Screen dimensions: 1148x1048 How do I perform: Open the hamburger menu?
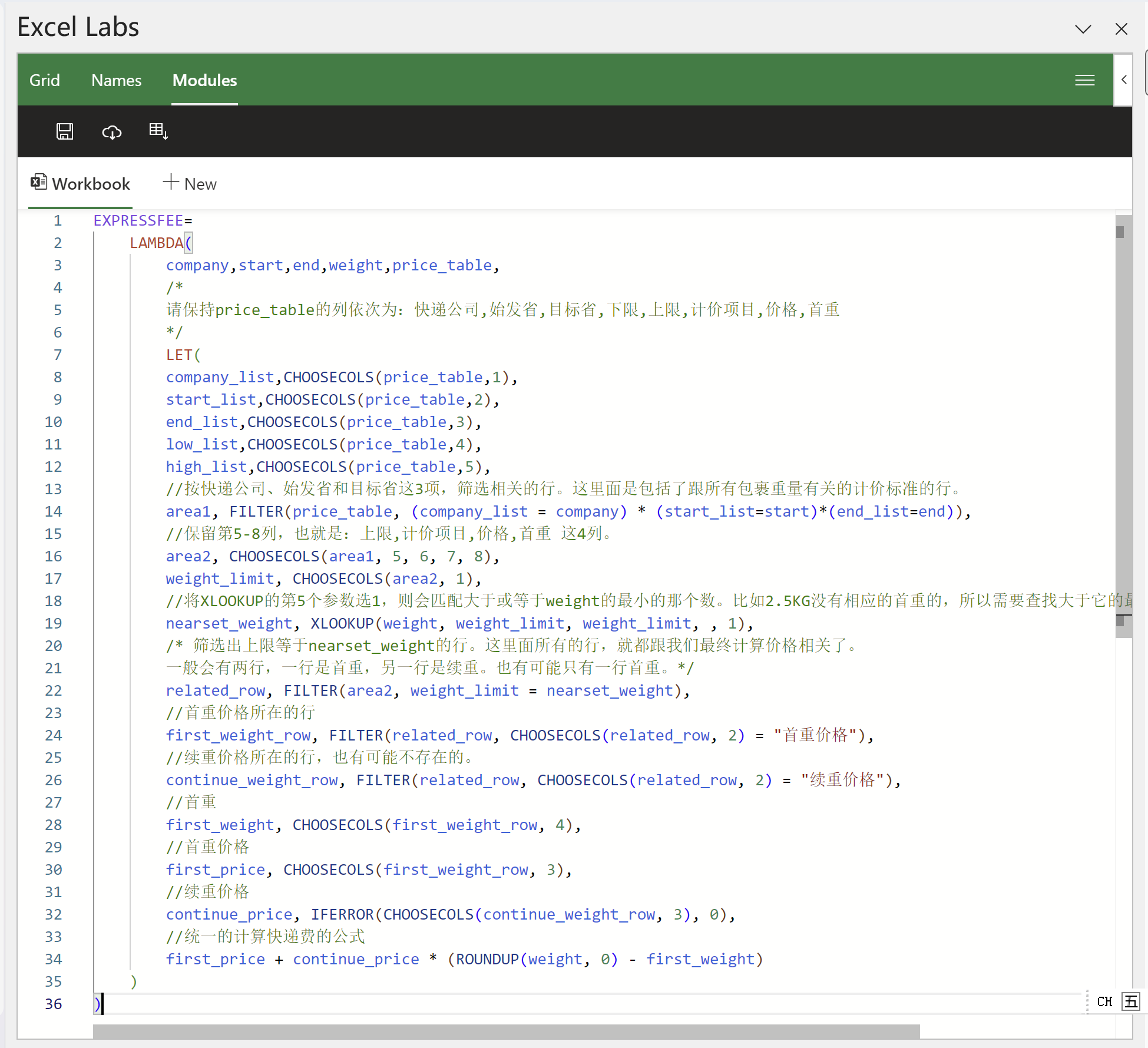point(1084,80)
